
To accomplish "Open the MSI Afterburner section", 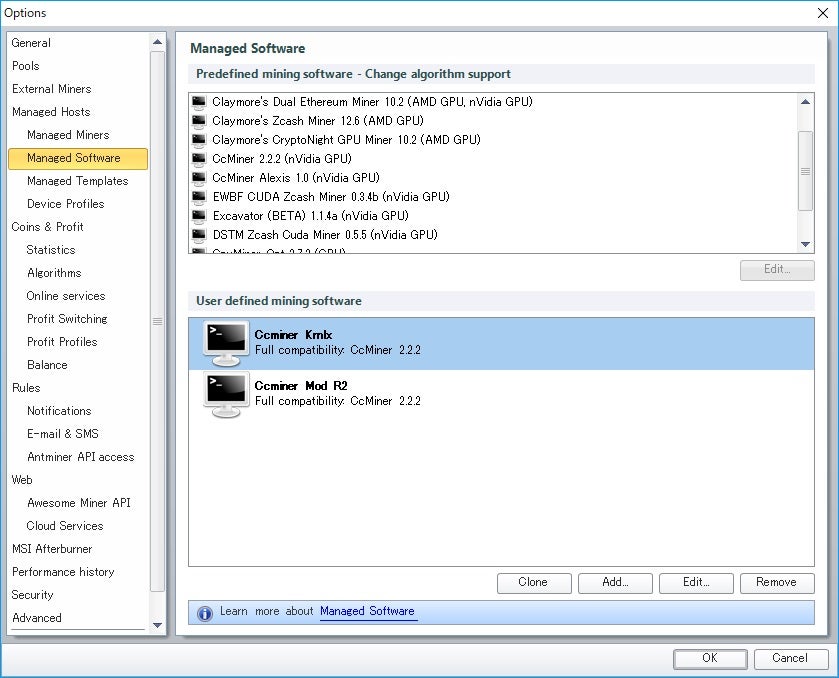I will (x=52, y=549).
